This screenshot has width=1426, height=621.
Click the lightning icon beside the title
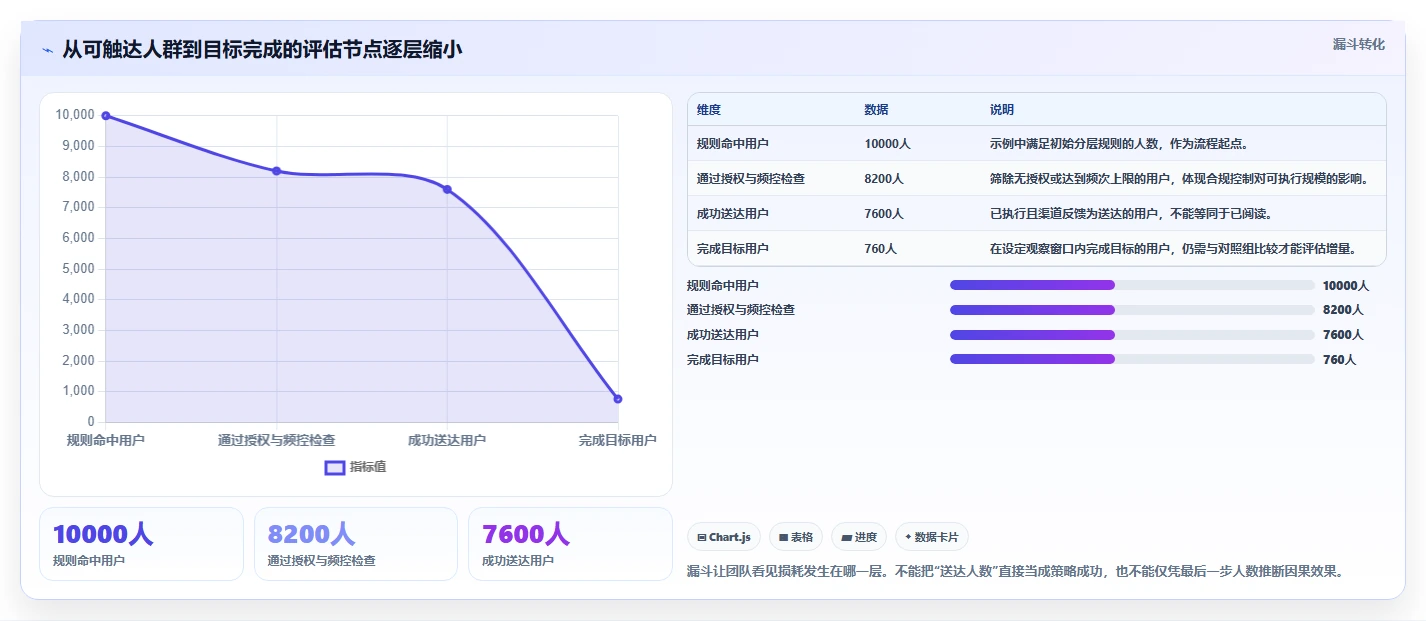(48, 50)
